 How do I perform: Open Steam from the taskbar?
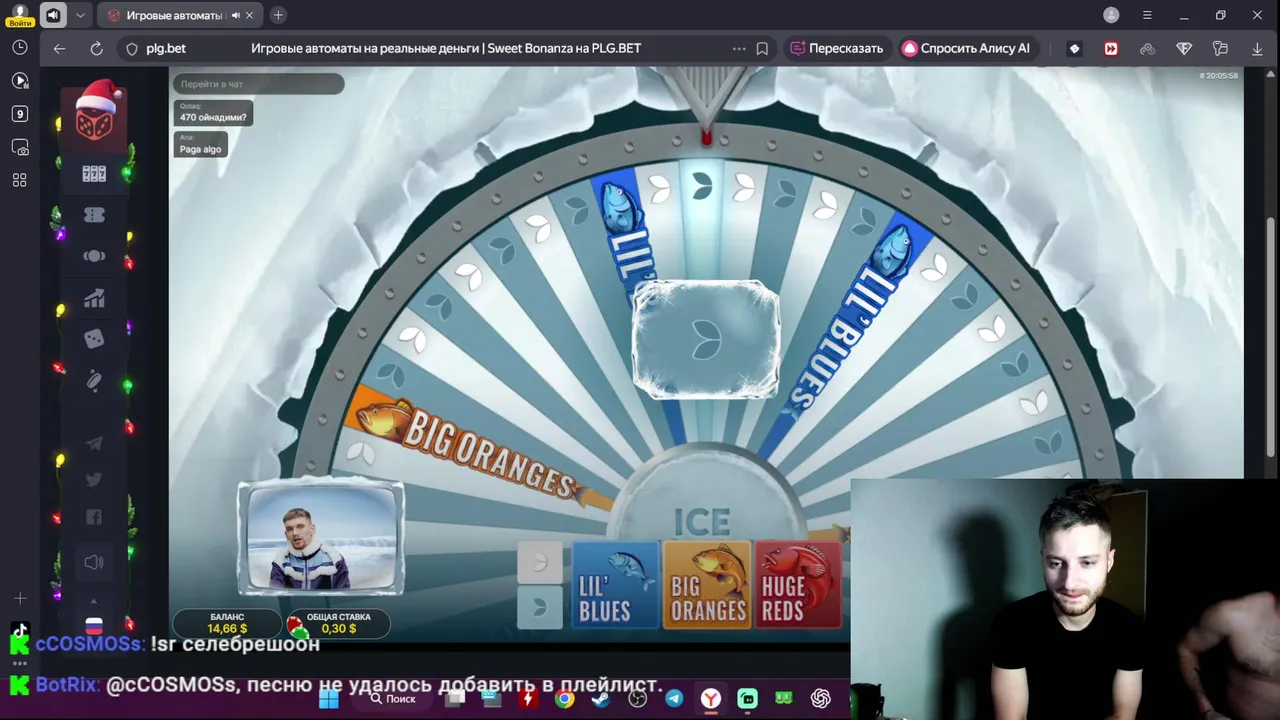(601, 699)
